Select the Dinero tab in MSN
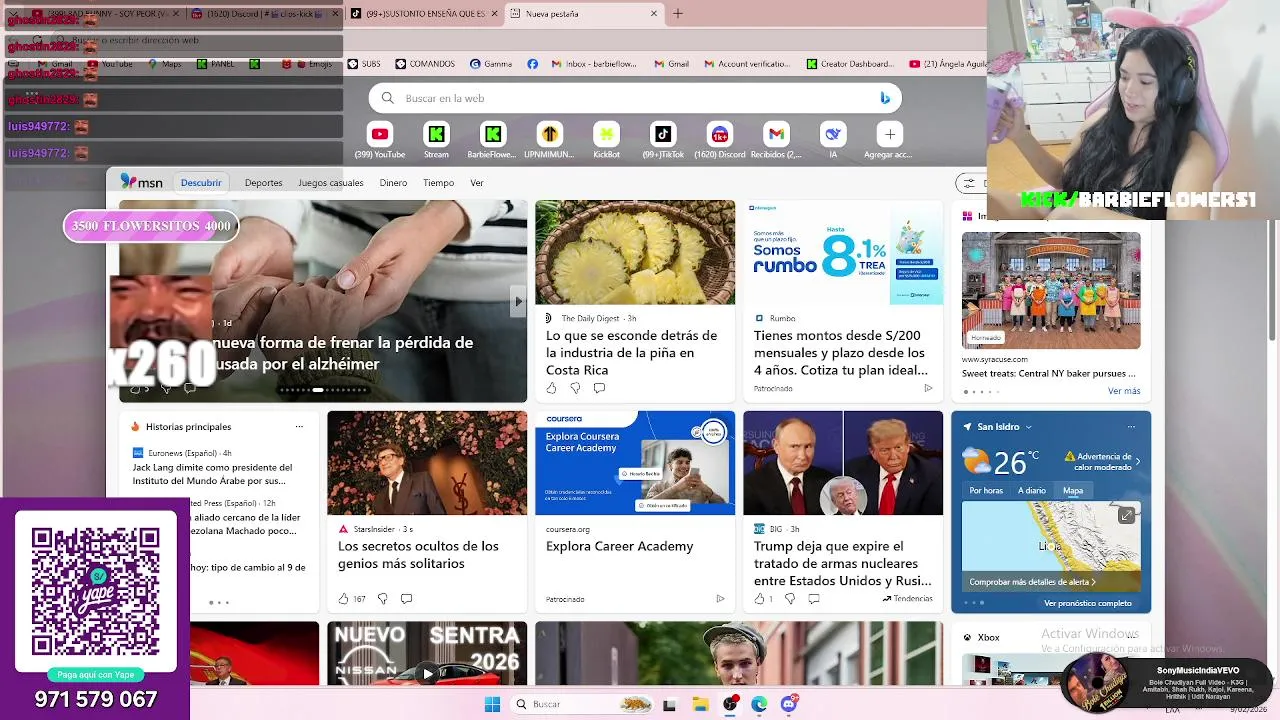The width and height of the screenshot is (1280, 720). (393, 183)
